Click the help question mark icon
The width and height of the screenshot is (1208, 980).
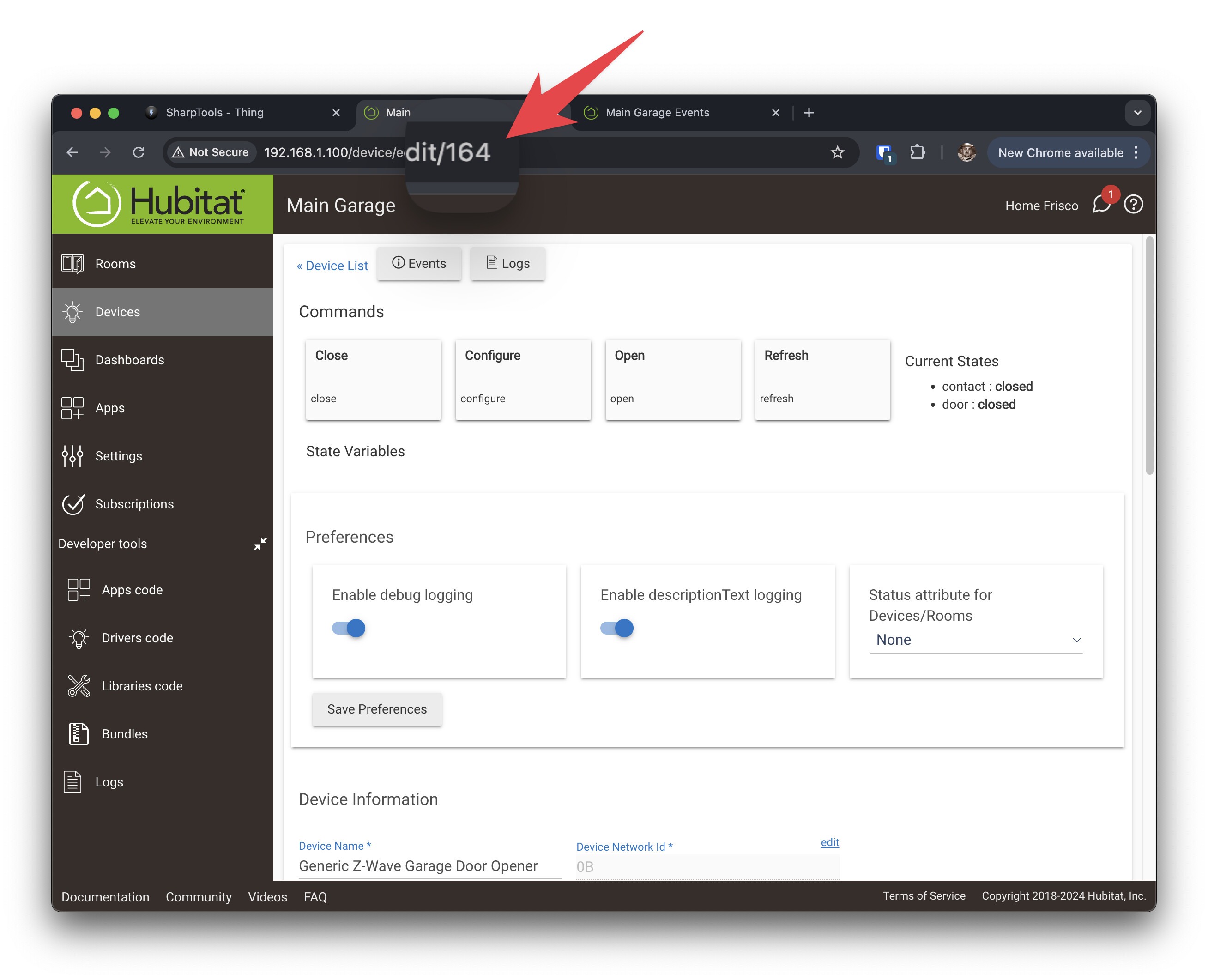pos(1134,204)
